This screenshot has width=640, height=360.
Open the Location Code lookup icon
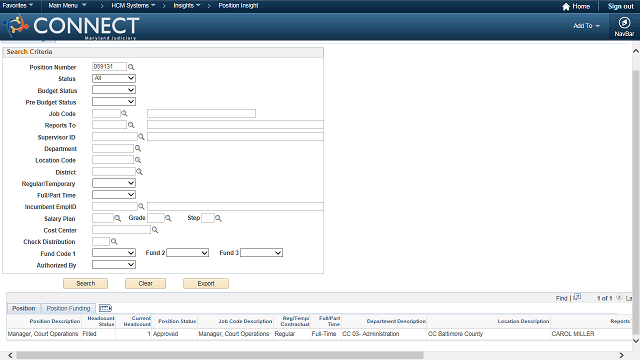pyautogui.click(x=138, y=160)
